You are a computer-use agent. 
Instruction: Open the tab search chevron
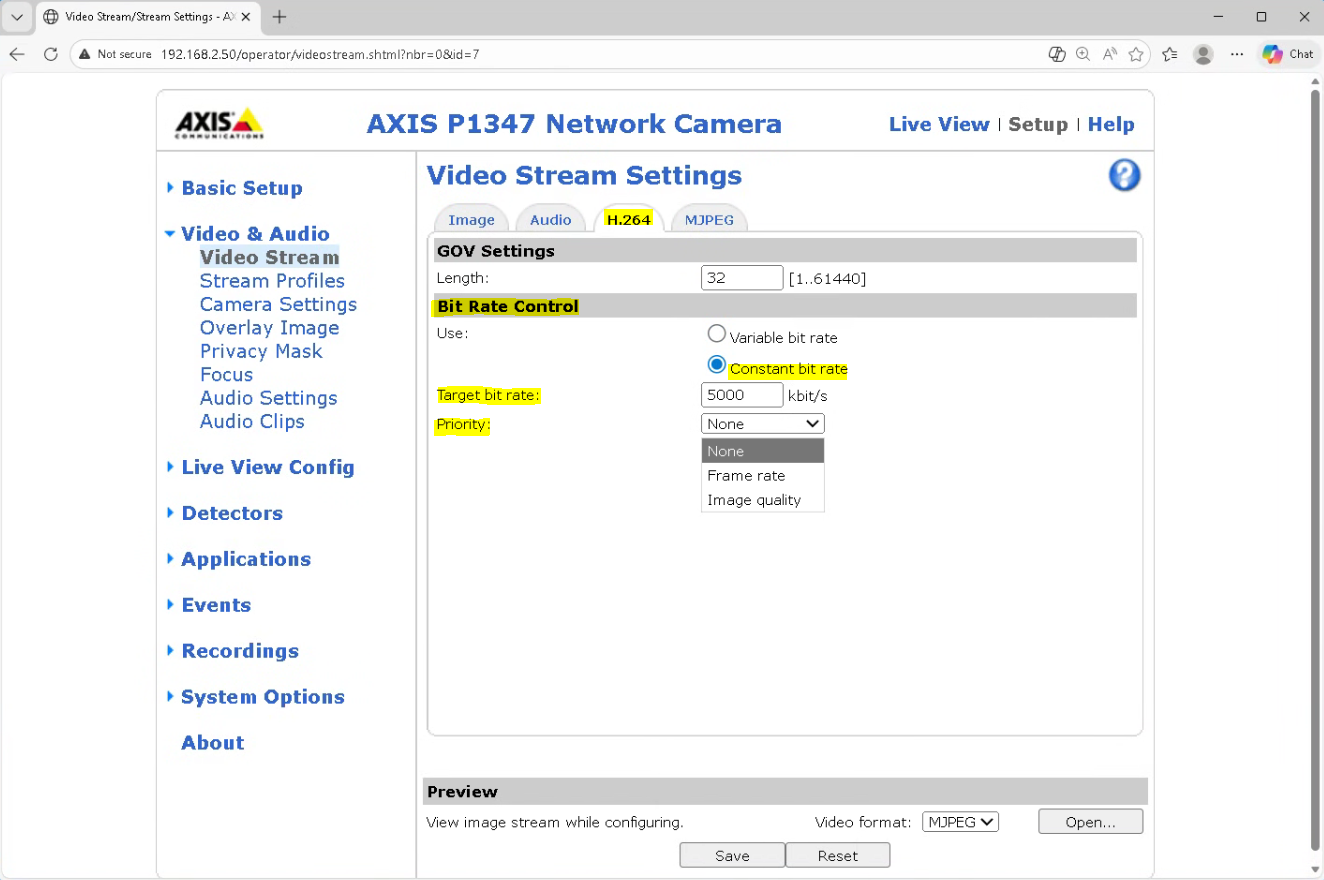point(17,17)
